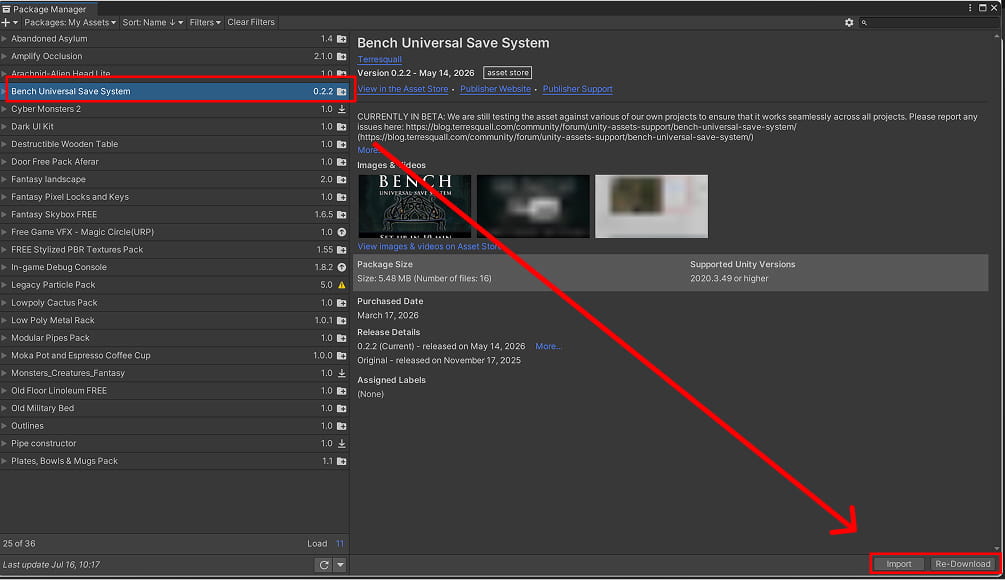Click the refresh package list icon

click(324, 565)
